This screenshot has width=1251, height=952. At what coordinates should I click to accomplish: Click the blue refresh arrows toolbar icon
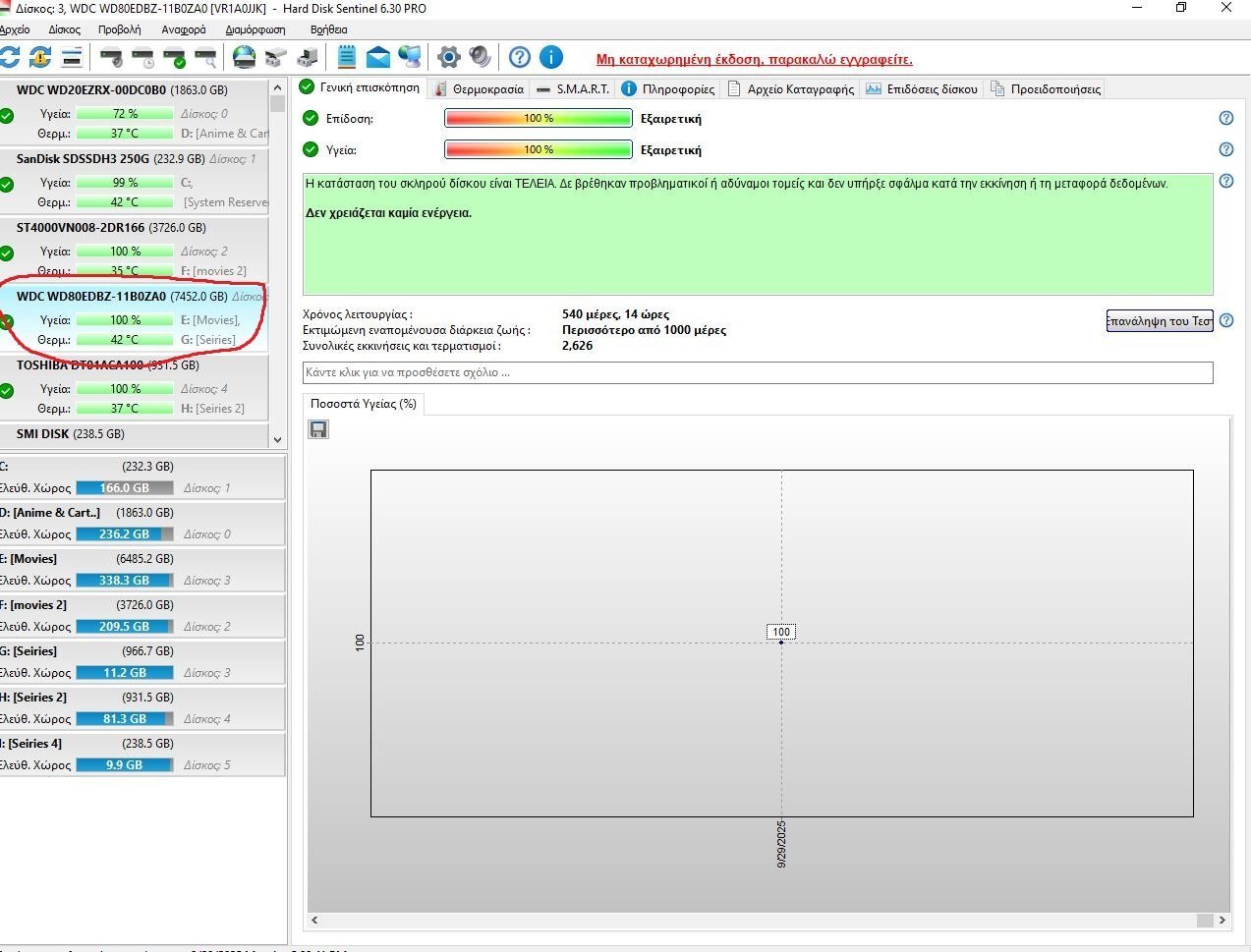coord(9,57)
